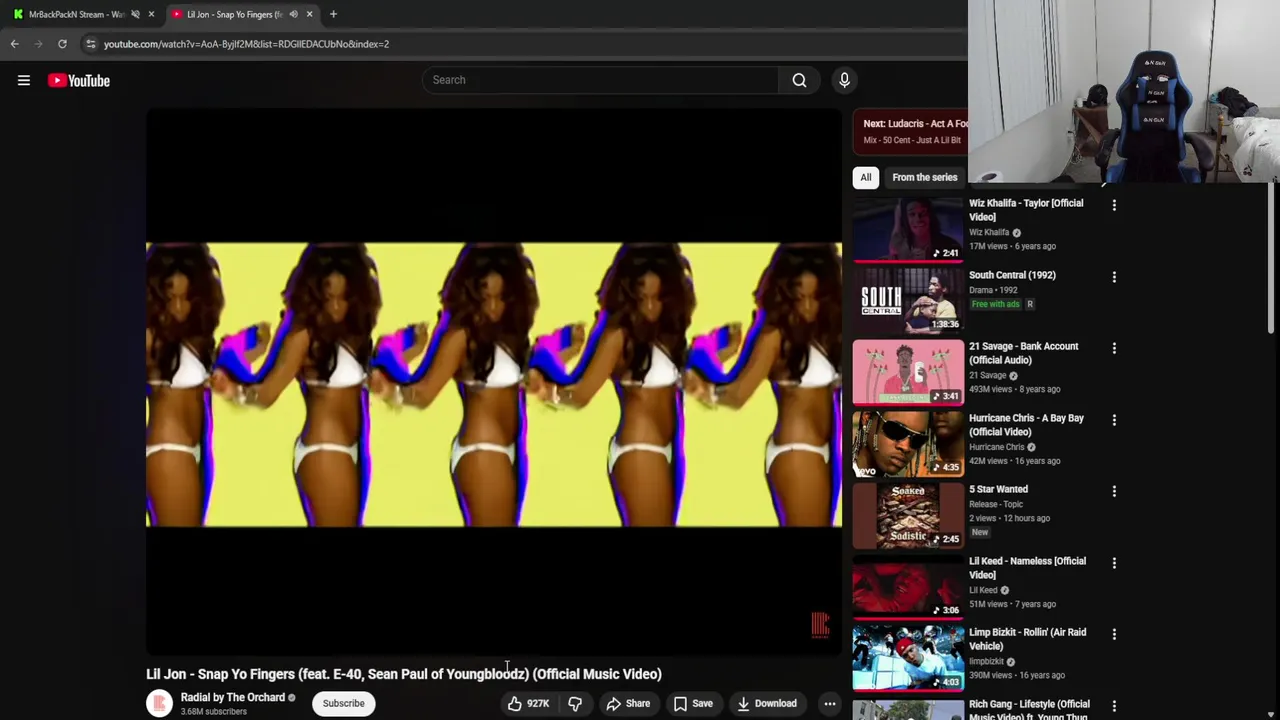Open the 5 Star Wanted thumbnail

[x=908, y=515]
